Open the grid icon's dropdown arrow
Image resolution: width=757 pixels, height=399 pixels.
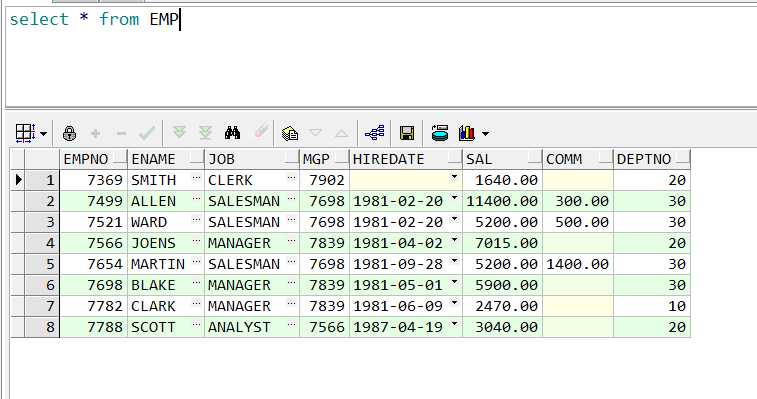point(43,134)
